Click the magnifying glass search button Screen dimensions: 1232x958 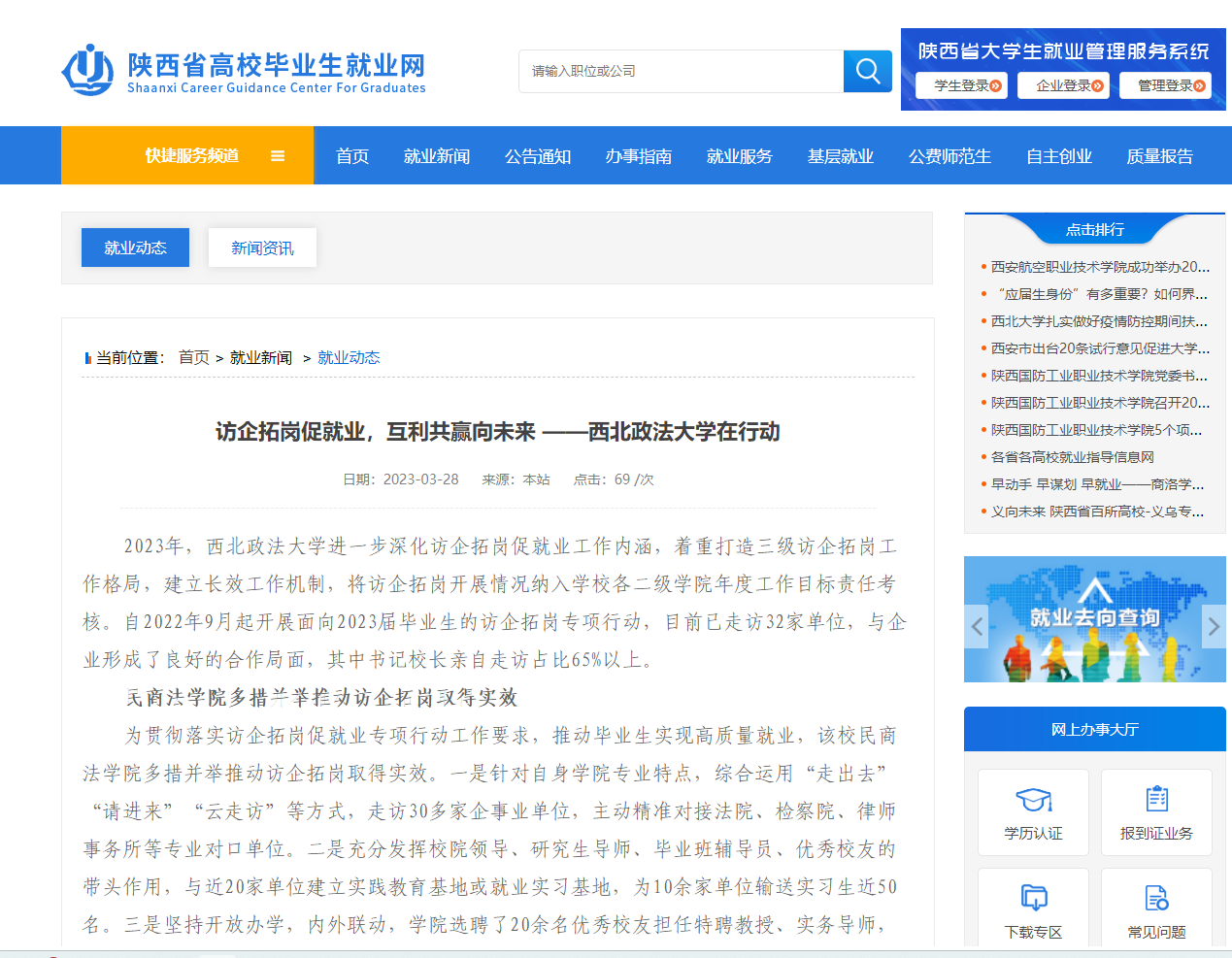[x=867, y=71]
